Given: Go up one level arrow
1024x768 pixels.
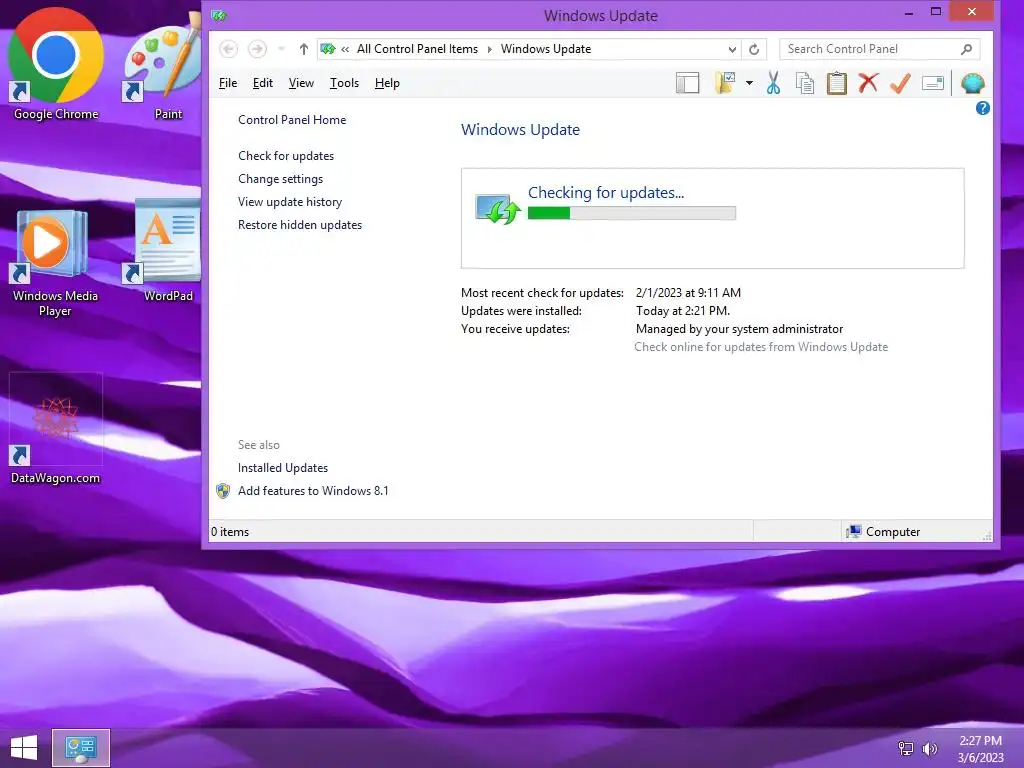Looking at the screenshot, I should click(x=304, y=49).
